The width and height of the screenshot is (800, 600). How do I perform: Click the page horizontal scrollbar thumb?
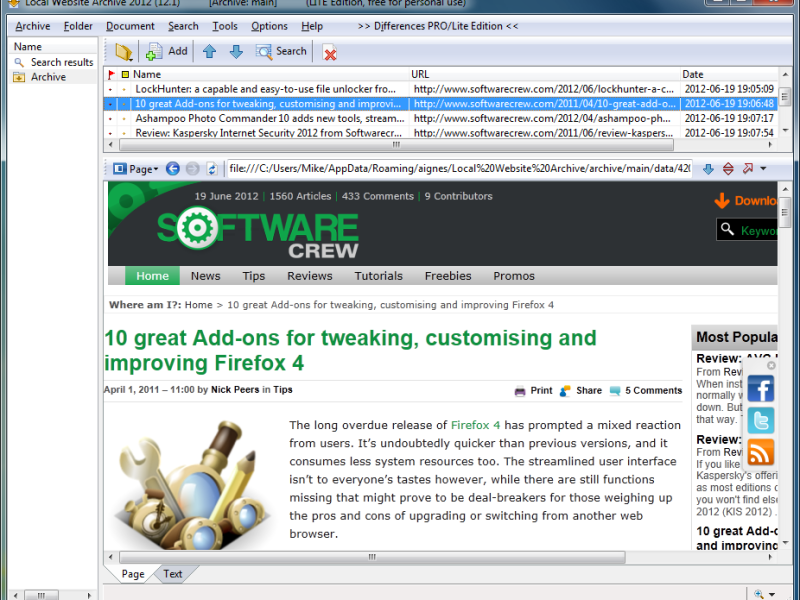(x=372, y=557)
